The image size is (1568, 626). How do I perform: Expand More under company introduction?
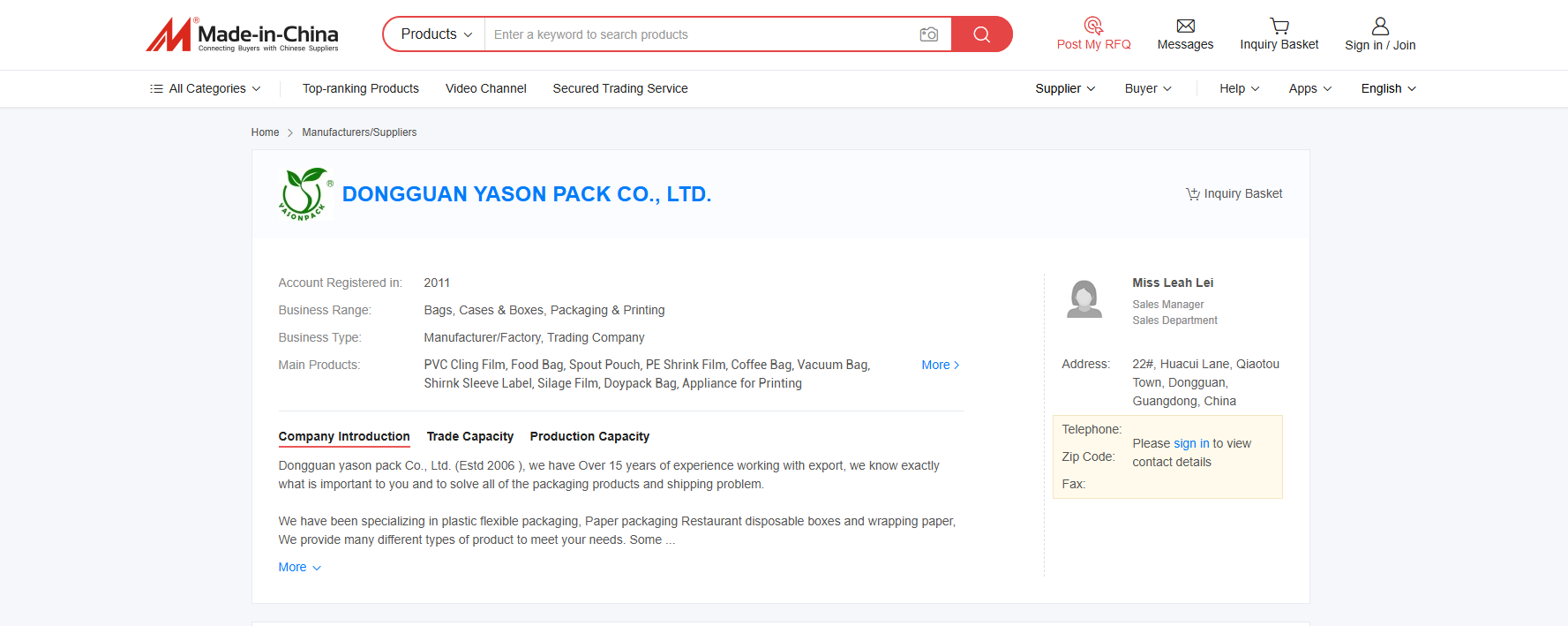click(x=299, y=567)
